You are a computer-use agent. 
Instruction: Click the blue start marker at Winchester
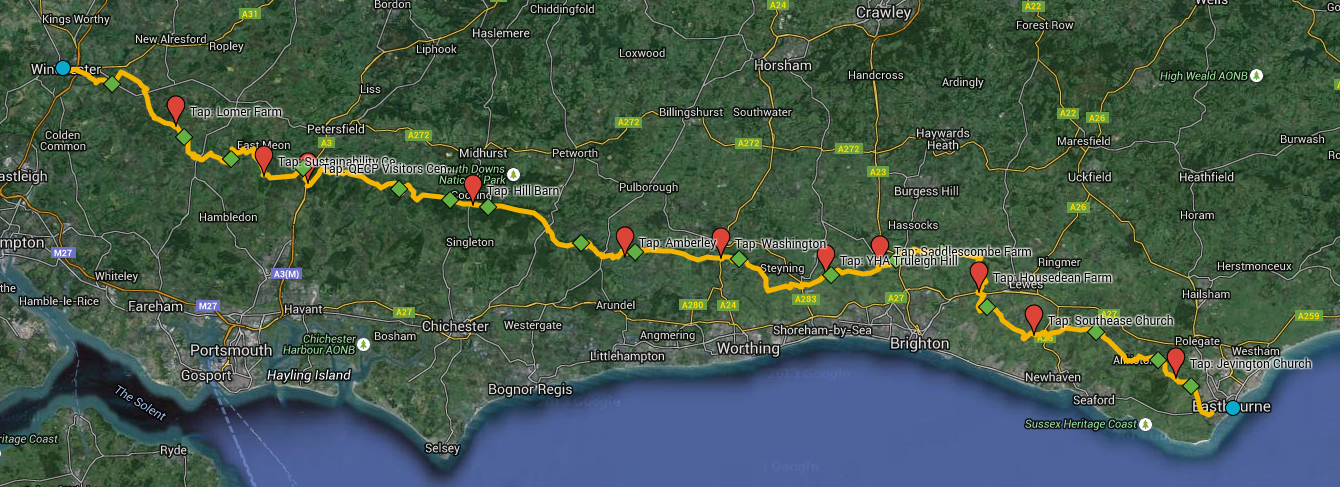62,68
